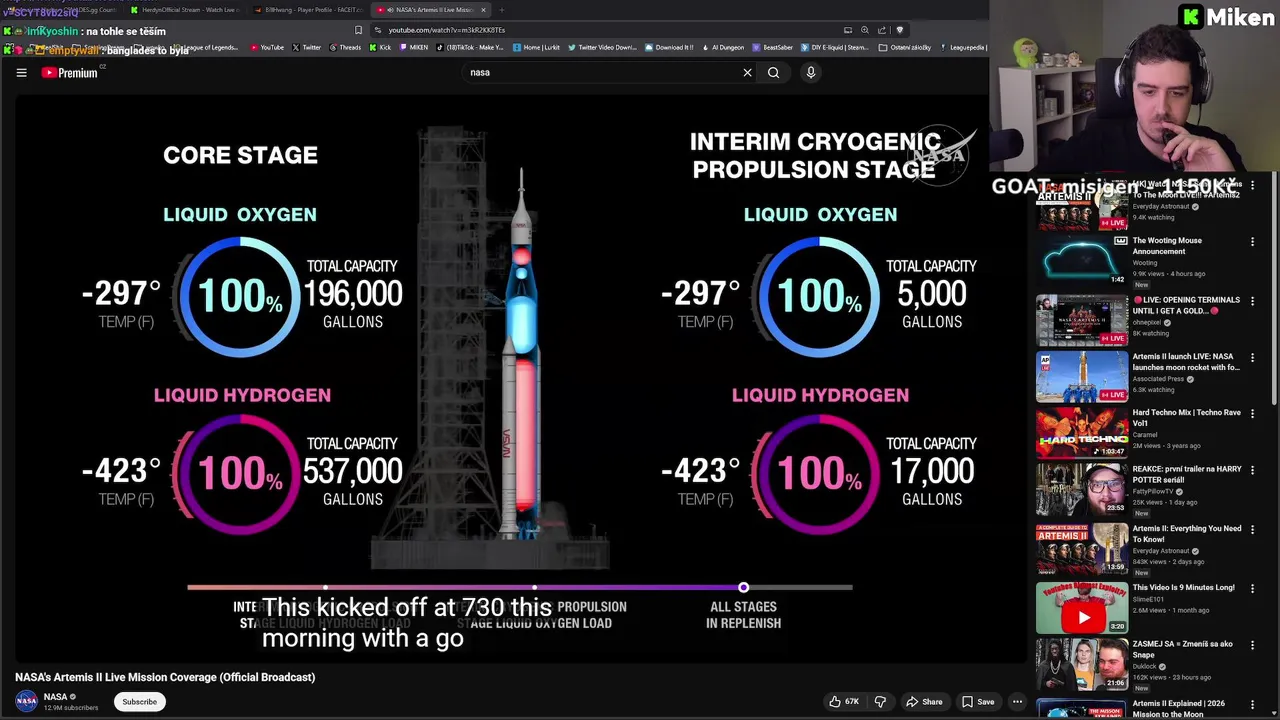Open the Threads bookmark

click(345, 47)
